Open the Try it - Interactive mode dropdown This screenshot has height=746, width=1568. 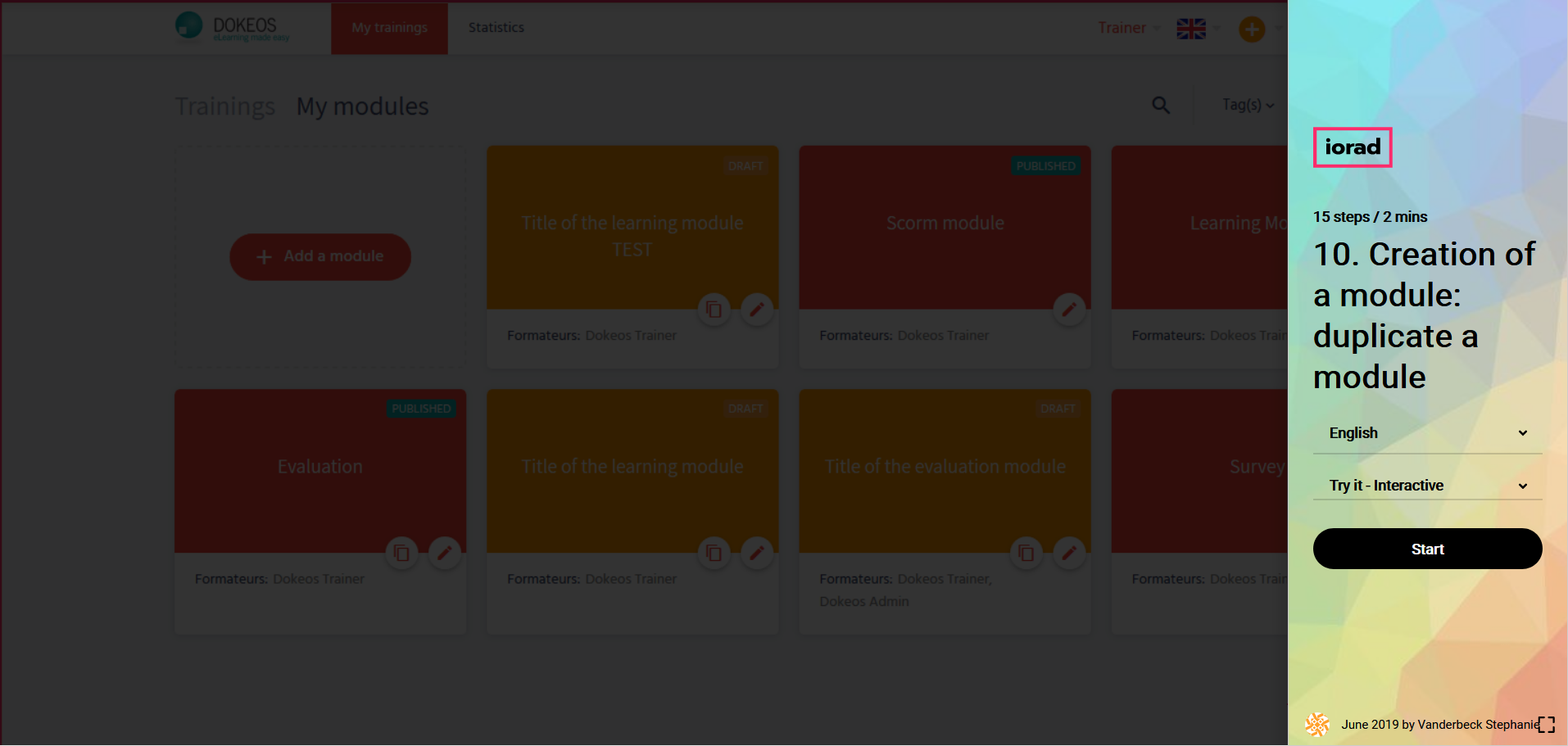pyautogui.click(x=1427, y=486)
